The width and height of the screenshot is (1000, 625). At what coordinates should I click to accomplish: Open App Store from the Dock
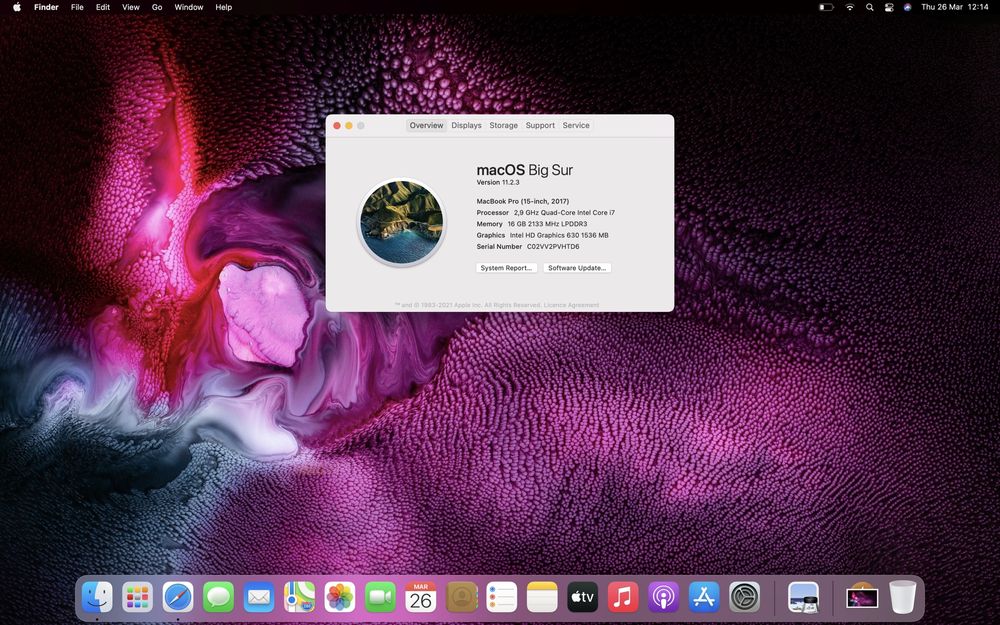click(x=704, y=598)
